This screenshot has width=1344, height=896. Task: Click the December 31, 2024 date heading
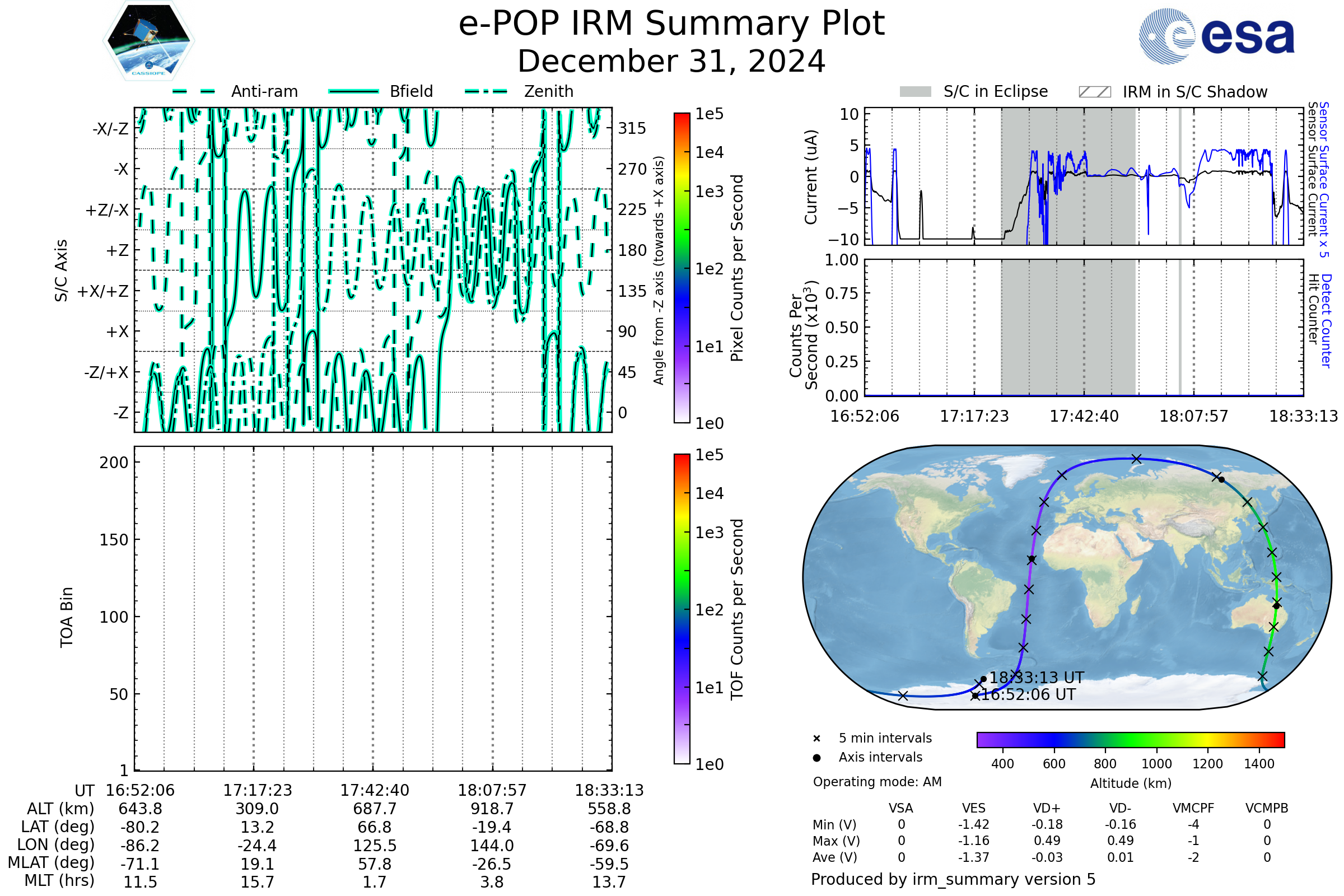[x=671, y=62]
